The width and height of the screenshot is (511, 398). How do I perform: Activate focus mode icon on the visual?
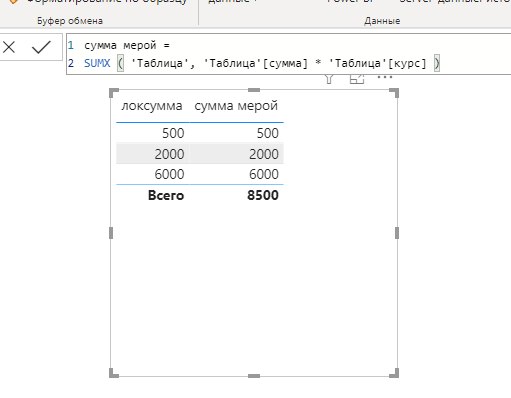coord(357,79)
